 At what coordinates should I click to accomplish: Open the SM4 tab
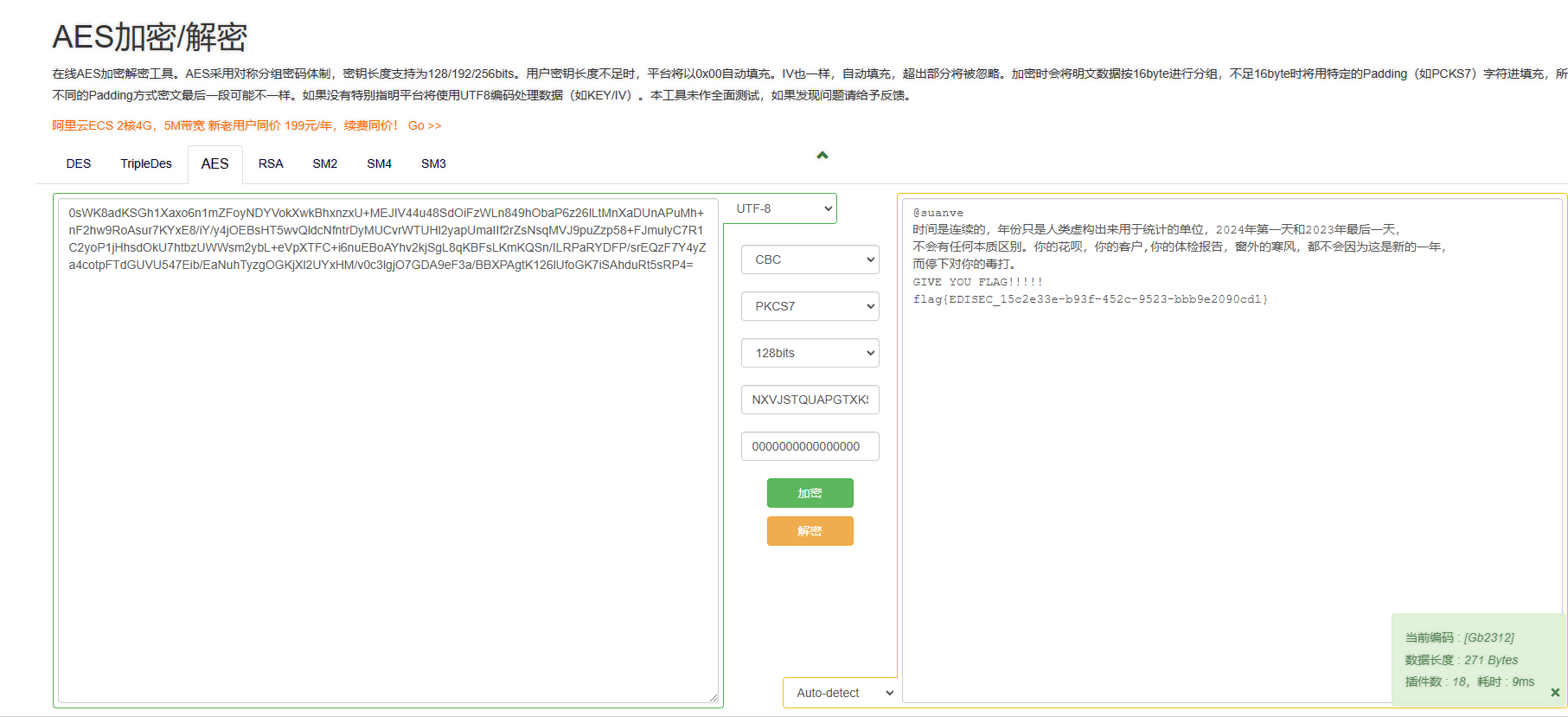pos(379,163)
